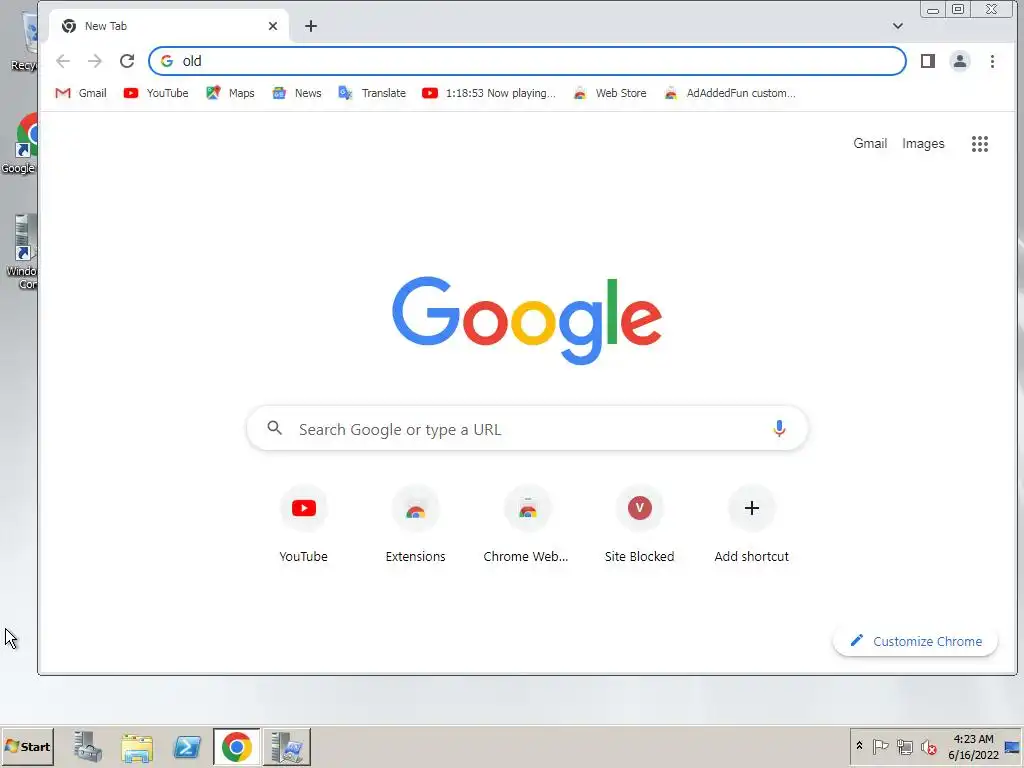Open Gmail bookmark in bookmarks bar
This screenshot has height=768, width=1024.
(81, 93)
